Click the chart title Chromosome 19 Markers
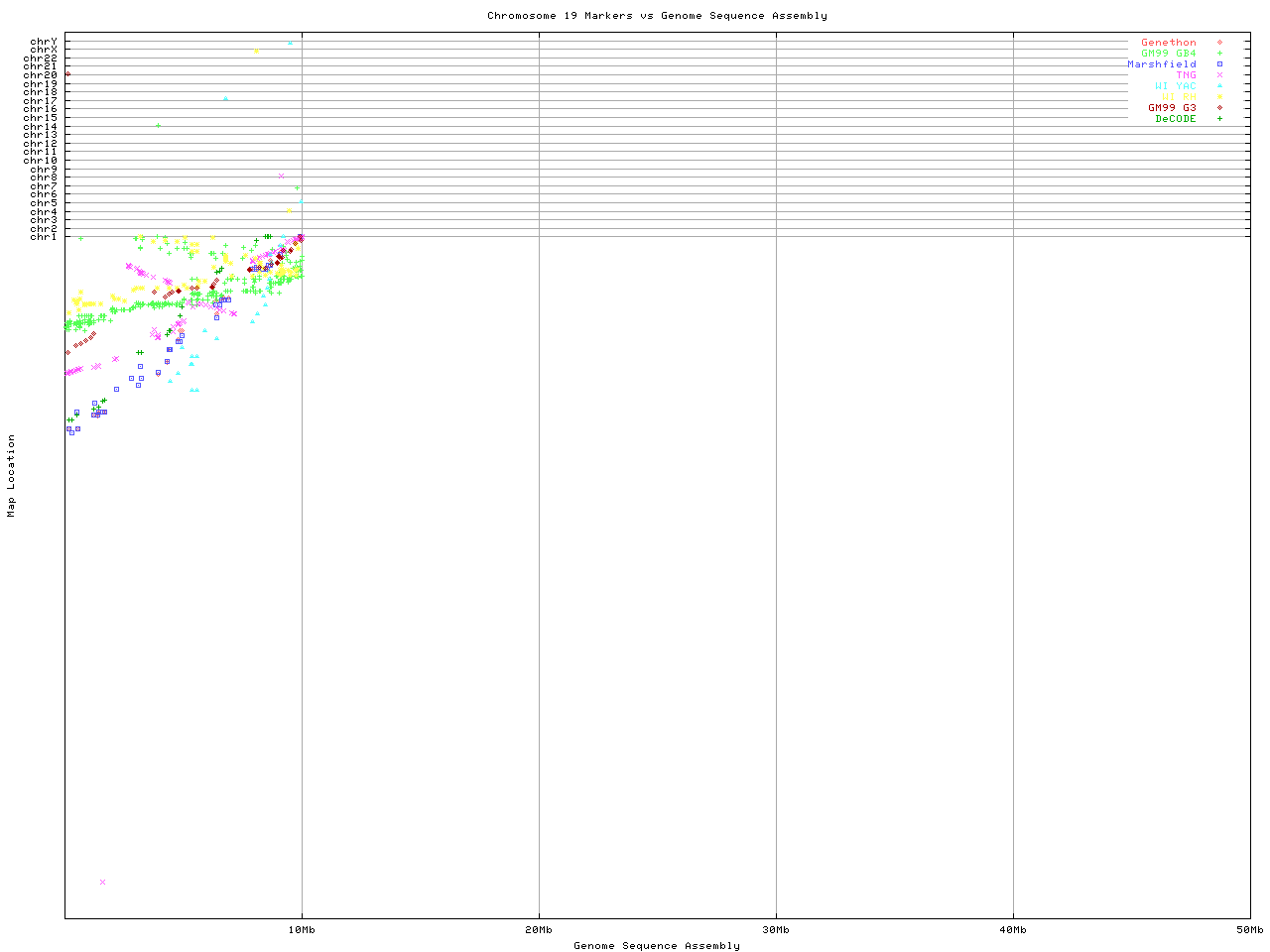The height and width of the screenshot is (952, 1270). pos(657,16)
